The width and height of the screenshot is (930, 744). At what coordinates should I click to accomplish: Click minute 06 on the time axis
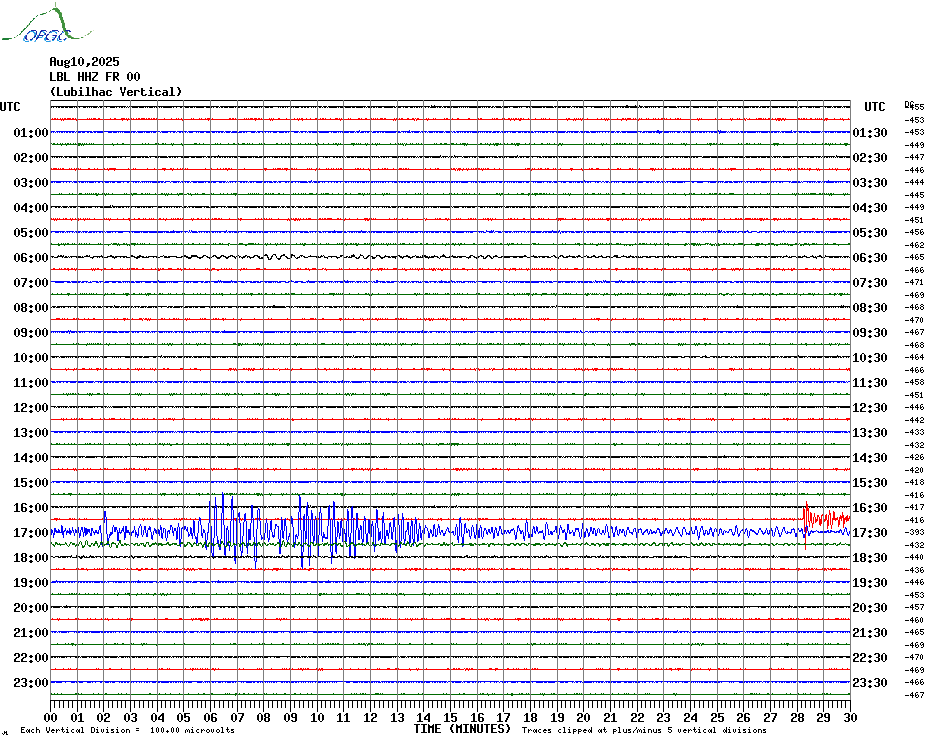pyautogui.click(x=211, y=717)
